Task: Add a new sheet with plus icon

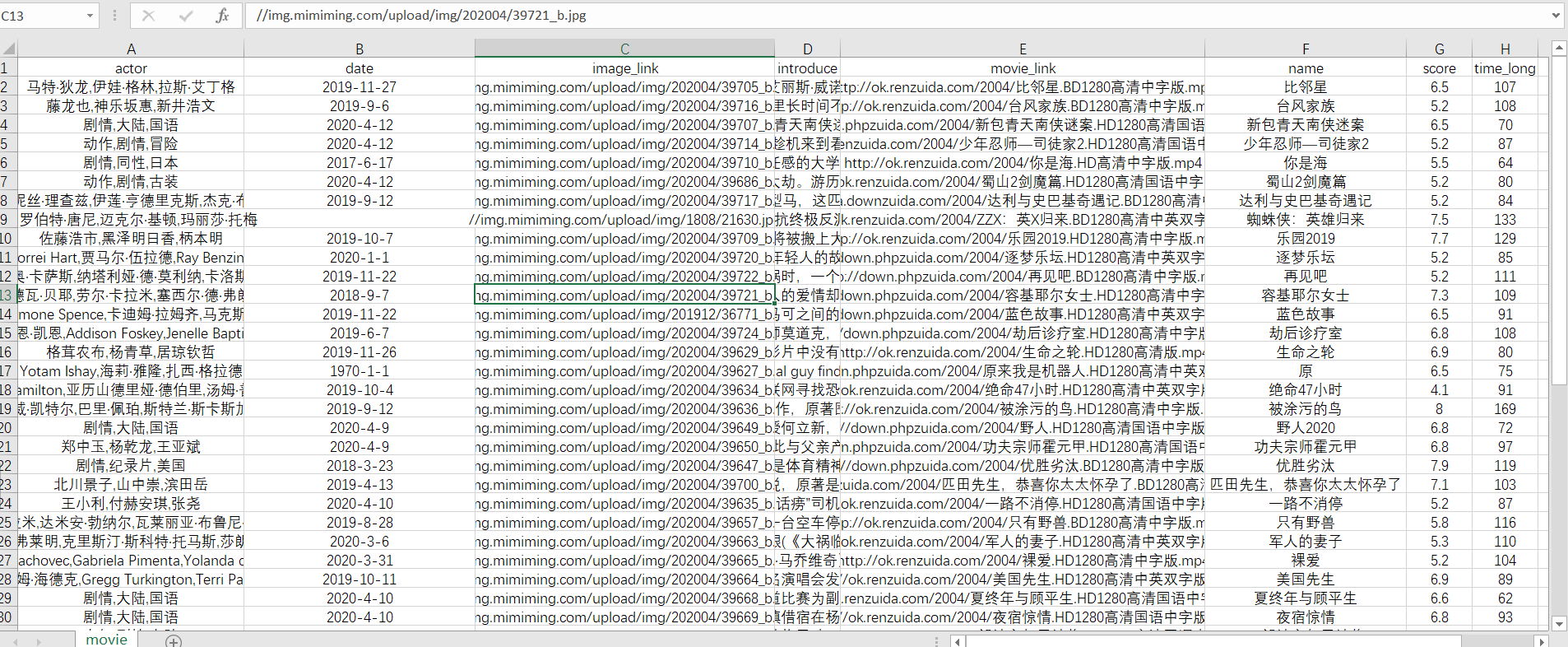Action: click(174, 640)
